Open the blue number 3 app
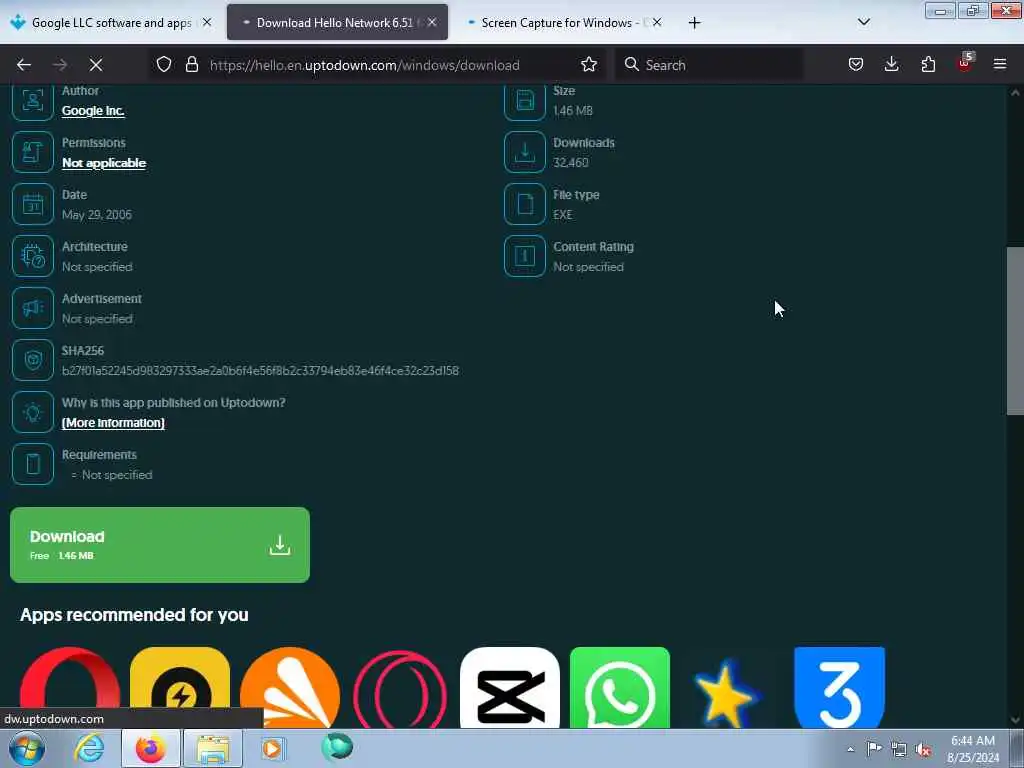Image resolution: width=1024 pixels, height=768 pixels. pos(839,687)
